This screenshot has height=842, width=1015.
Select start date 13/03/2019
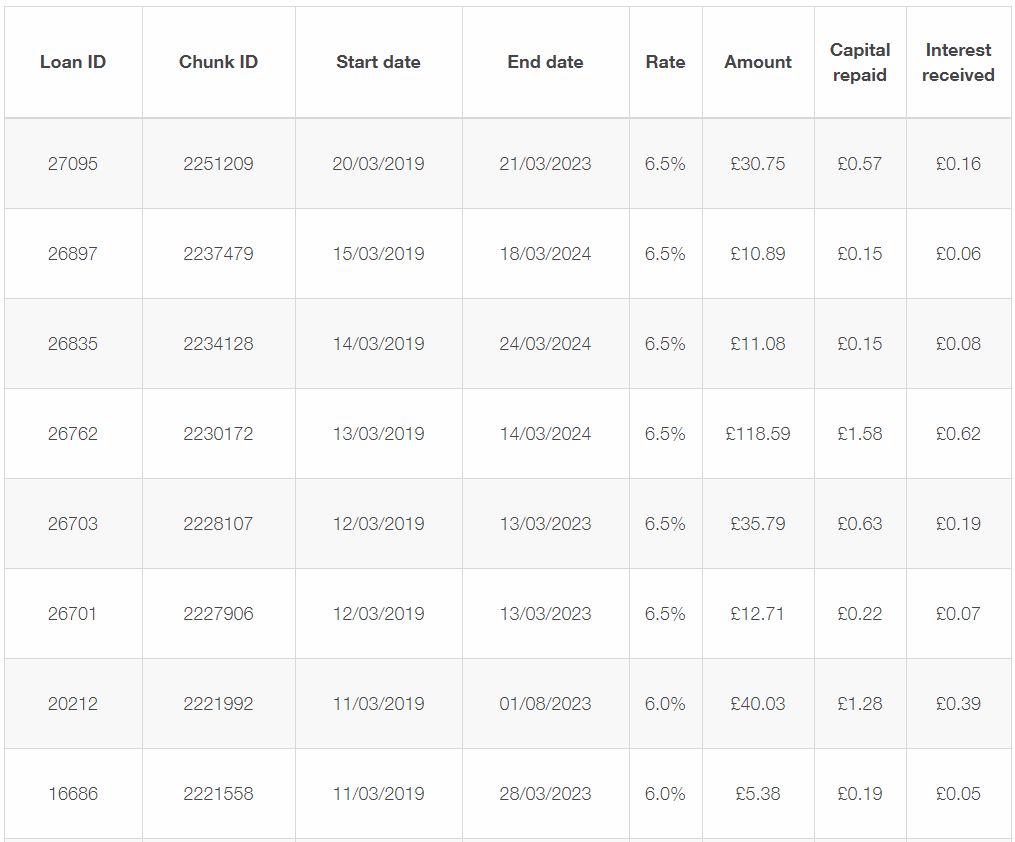tap(378, 434)
